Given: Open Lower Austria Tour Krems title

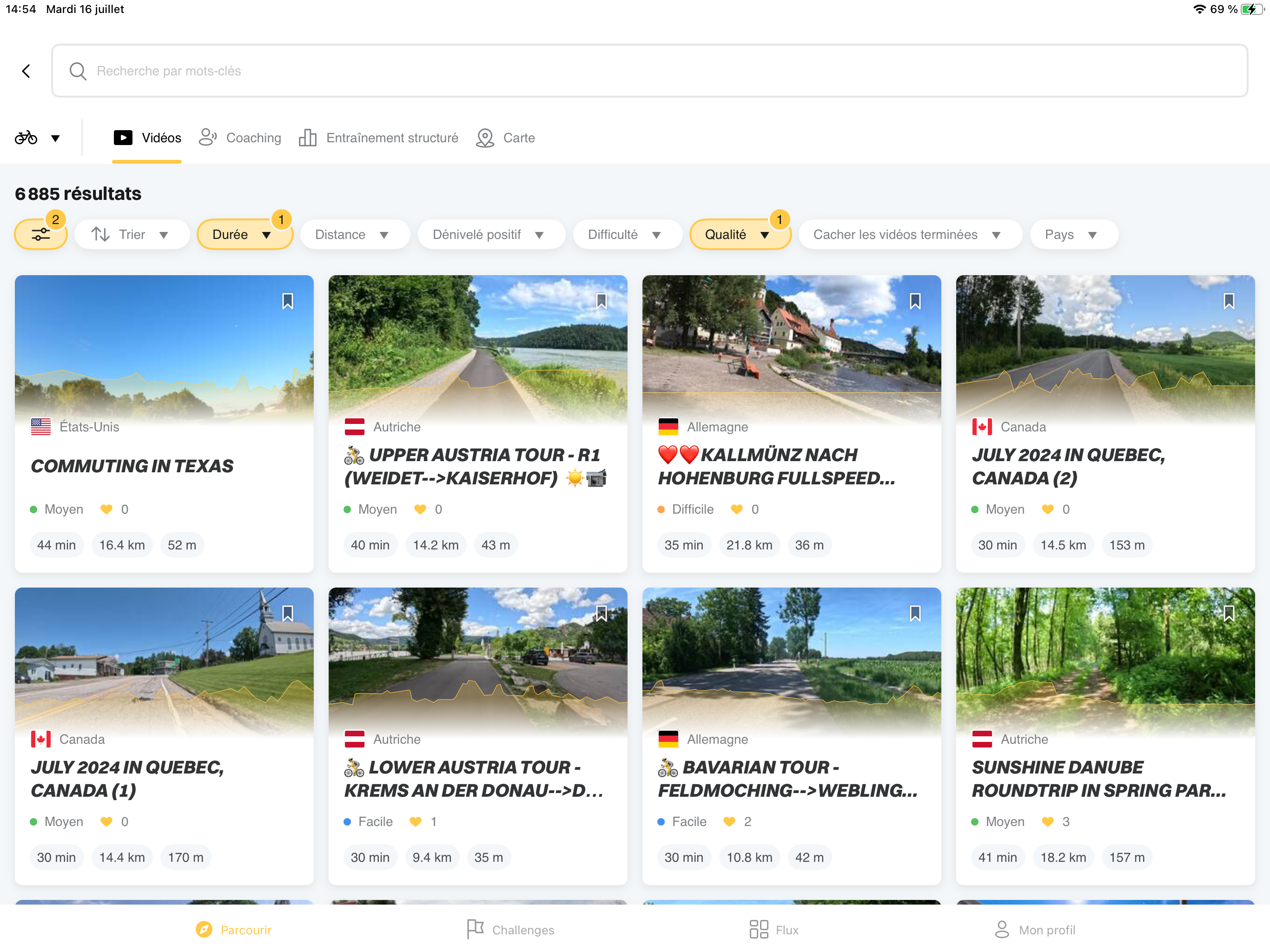Looking at the screenshot, I should (474, 779).
